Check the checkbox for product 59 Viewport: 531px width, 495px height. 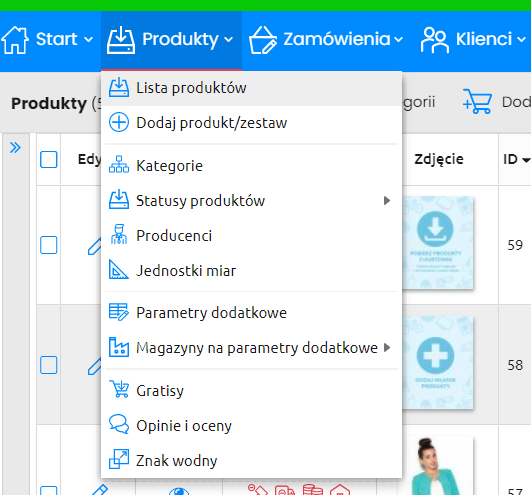coord(49,245)
